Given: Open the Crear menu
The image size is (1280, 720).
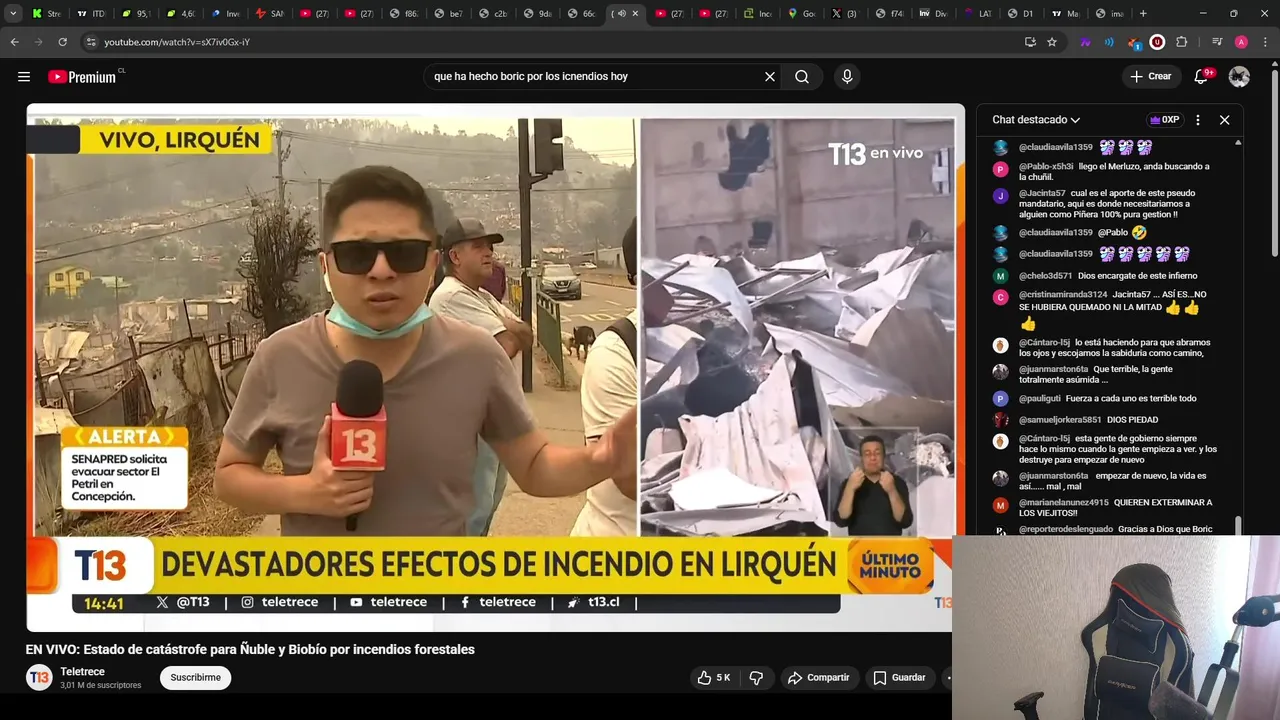Looking at the screenshot, I should 1151,77.
